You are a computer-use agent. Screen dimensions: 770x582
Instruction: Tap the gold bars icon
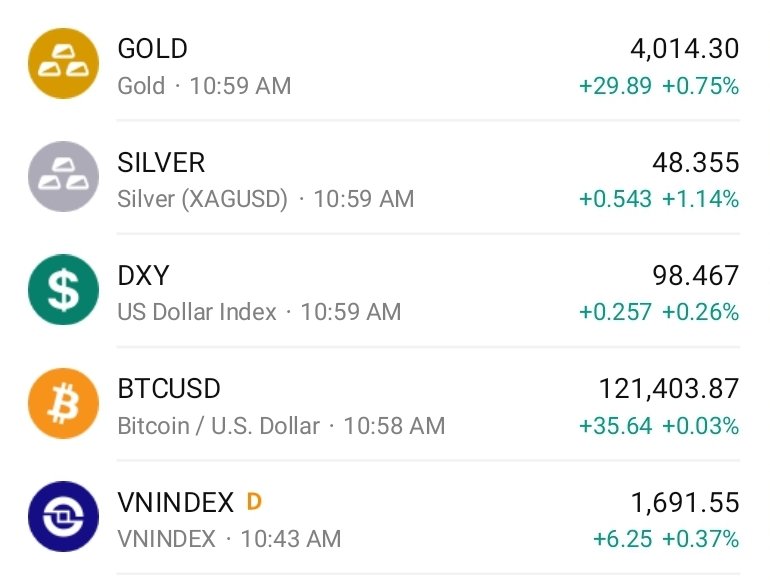point(63,64)
